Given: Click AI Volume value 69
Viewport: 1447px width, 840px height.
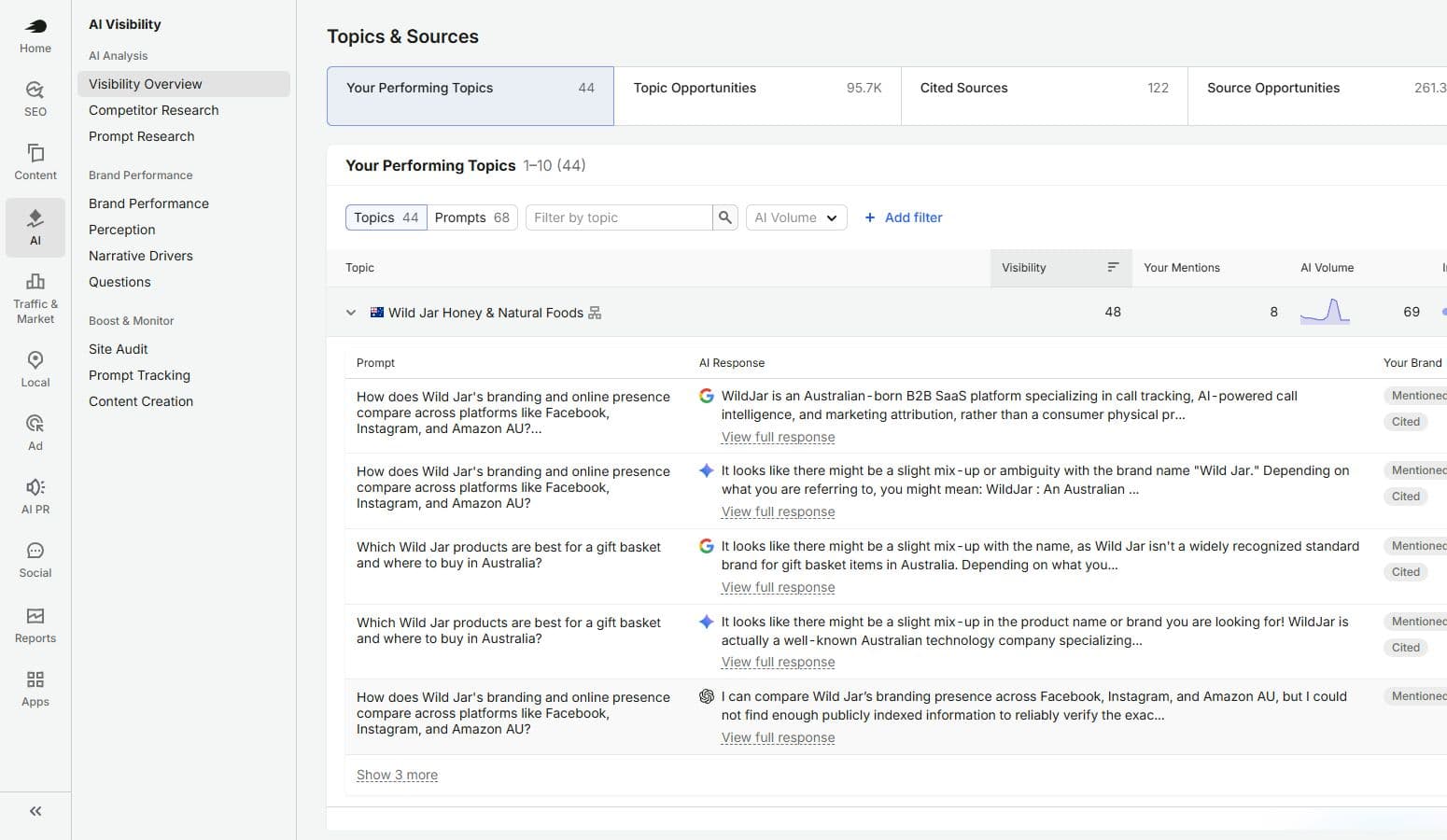Looking at the screenshot, I should pos(1412,312).
